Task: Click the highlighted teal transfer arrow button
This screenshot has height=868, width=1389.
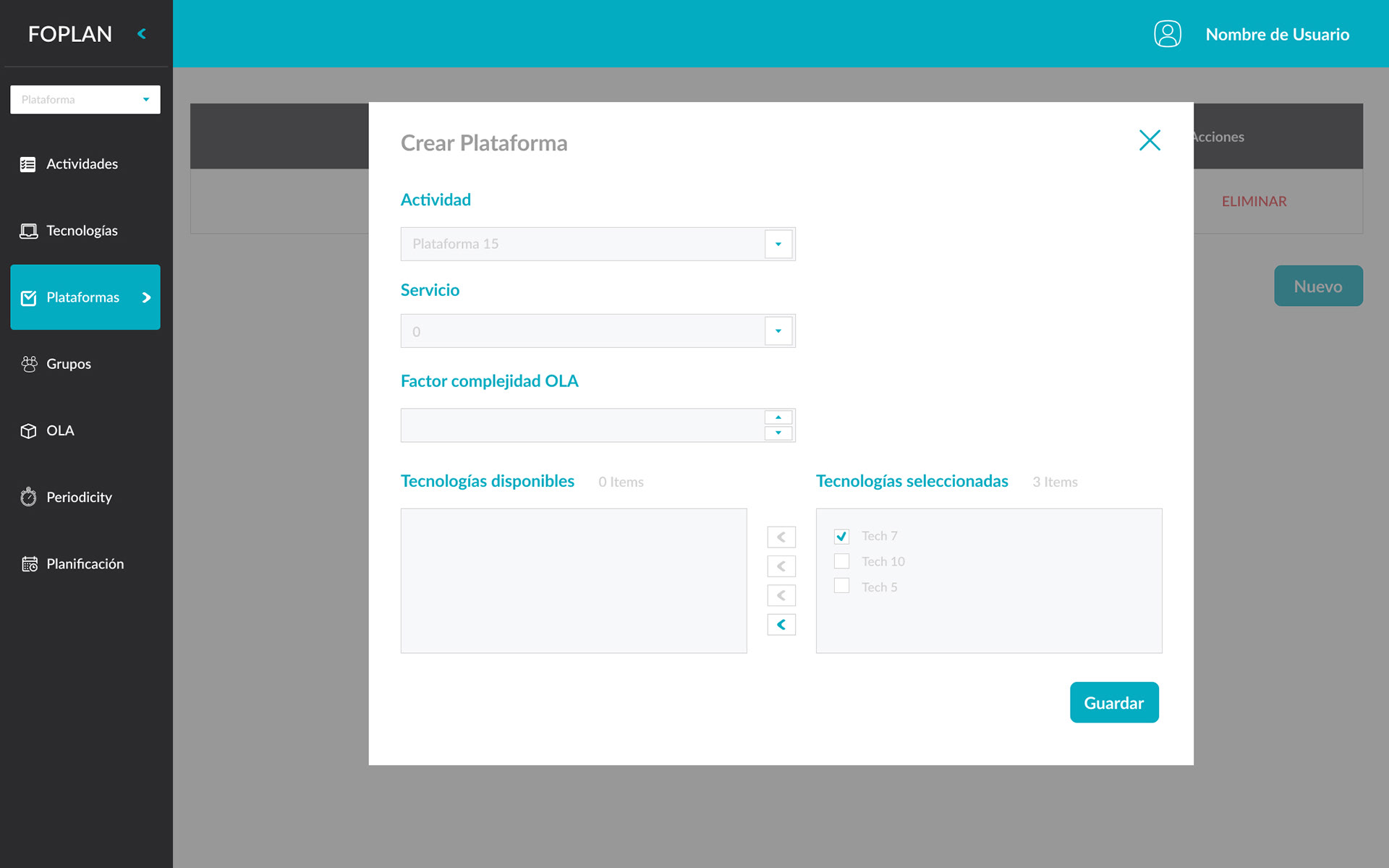Action: point(781,624)
